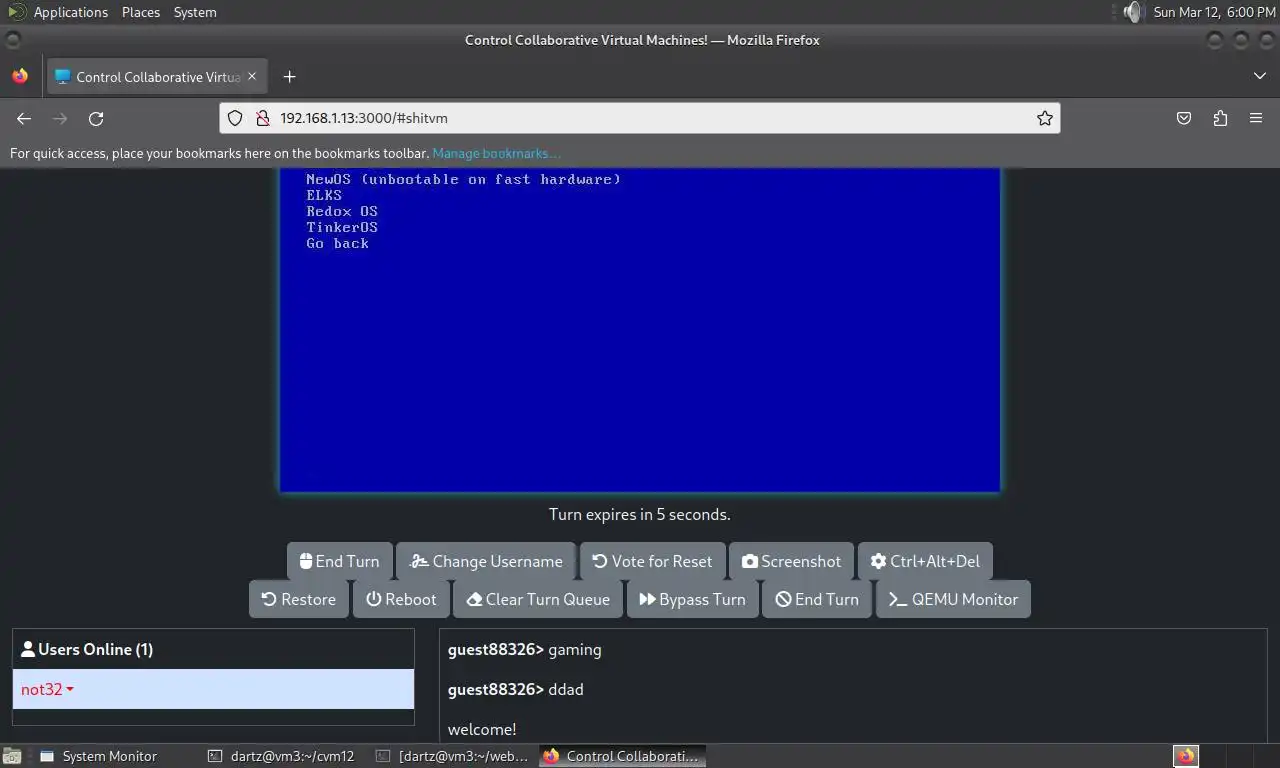Open the list all tabs chevron

click(x=1259, y=76)
